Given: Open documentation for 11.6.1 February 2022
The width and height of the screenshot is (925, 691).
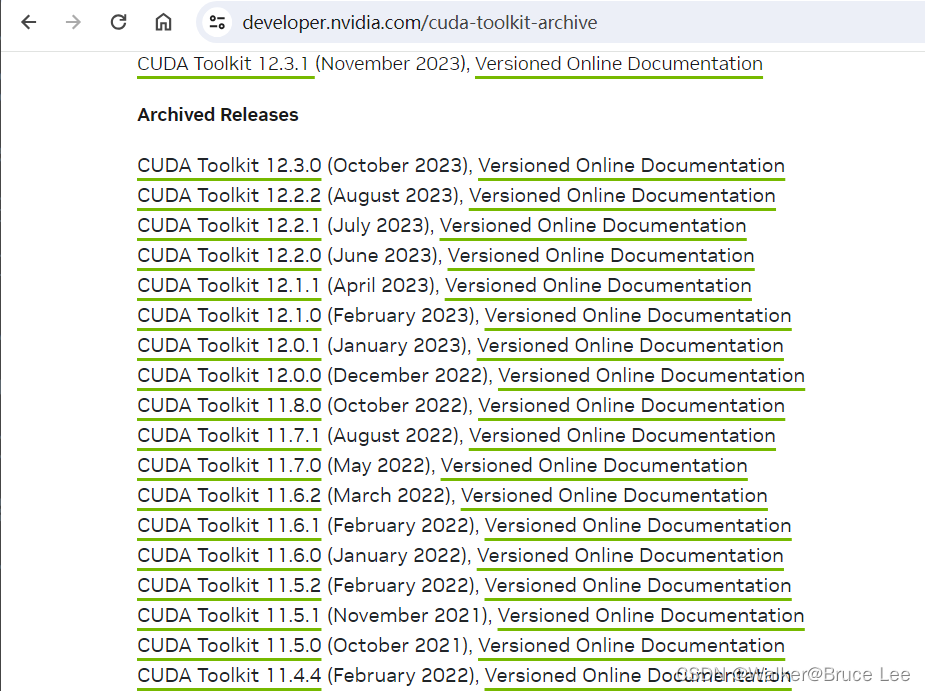Looking at the screenshot, I should (x=638, y=526).
